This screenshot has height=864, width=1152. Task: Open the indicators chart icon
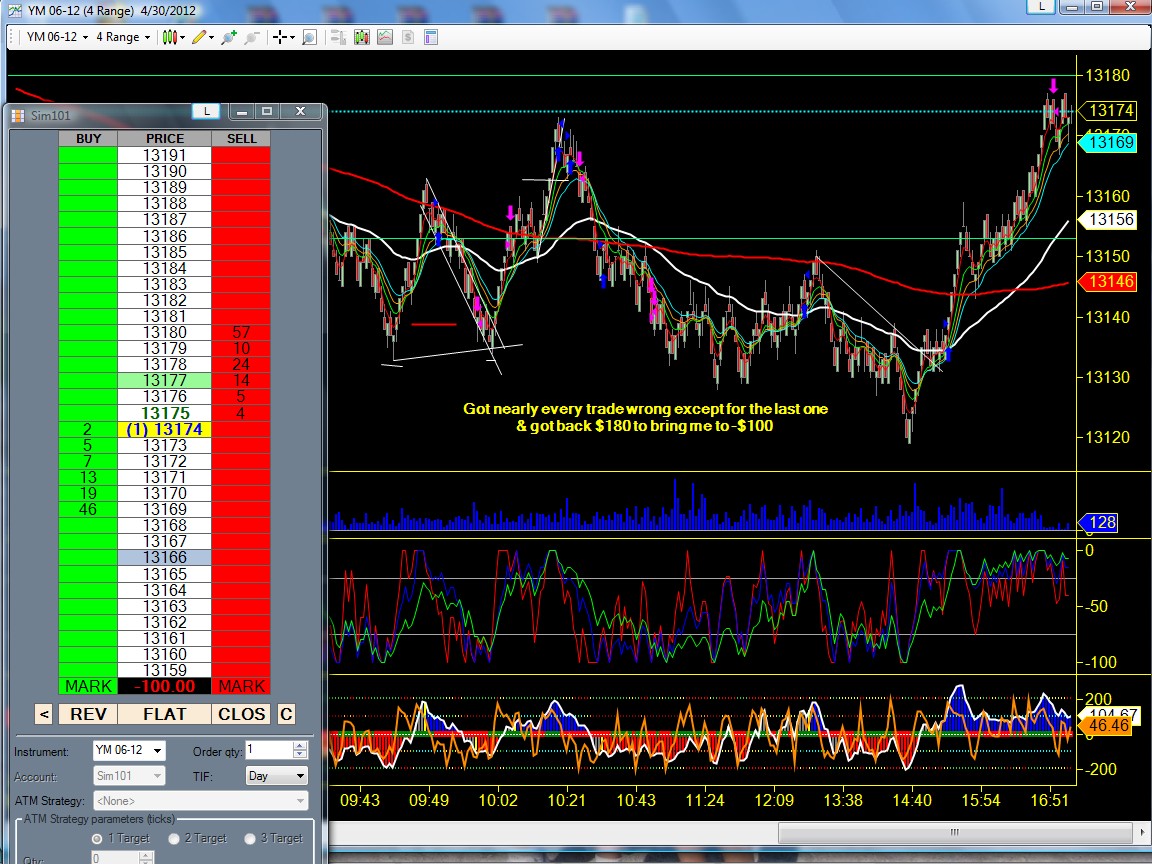point(385,37)
